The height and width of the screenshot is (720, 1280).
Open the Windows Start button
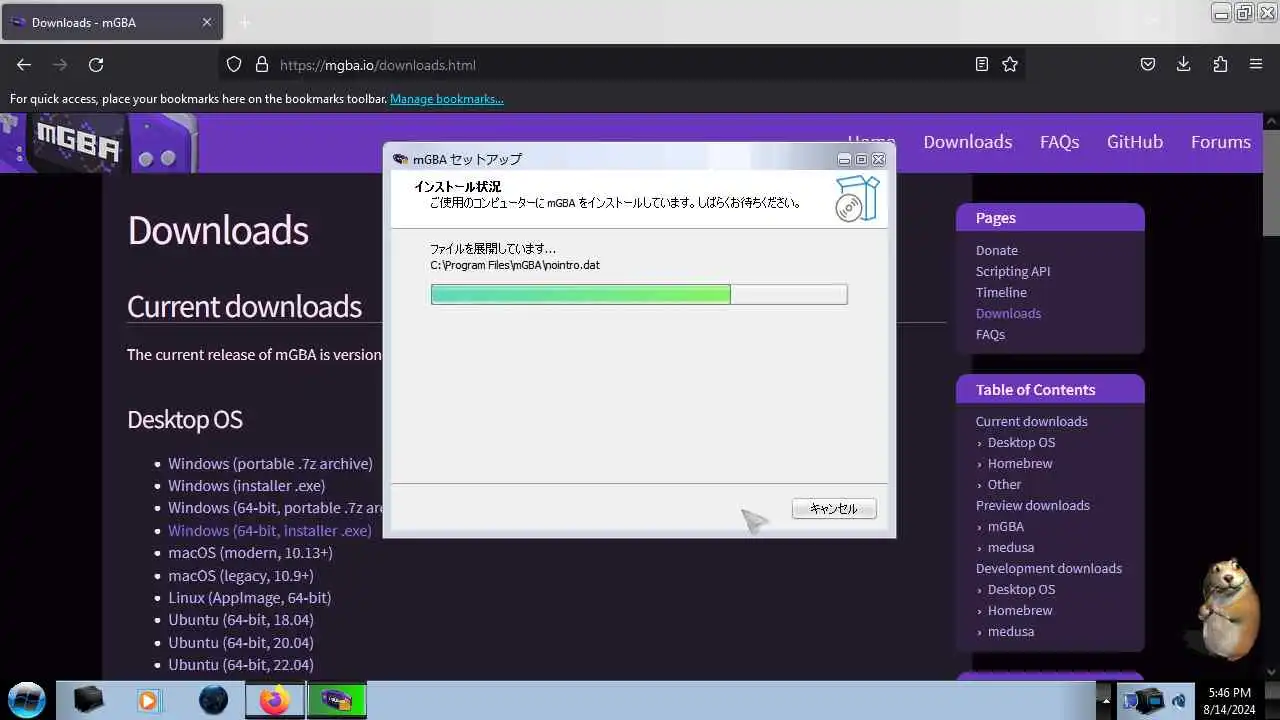click(27, 700)
